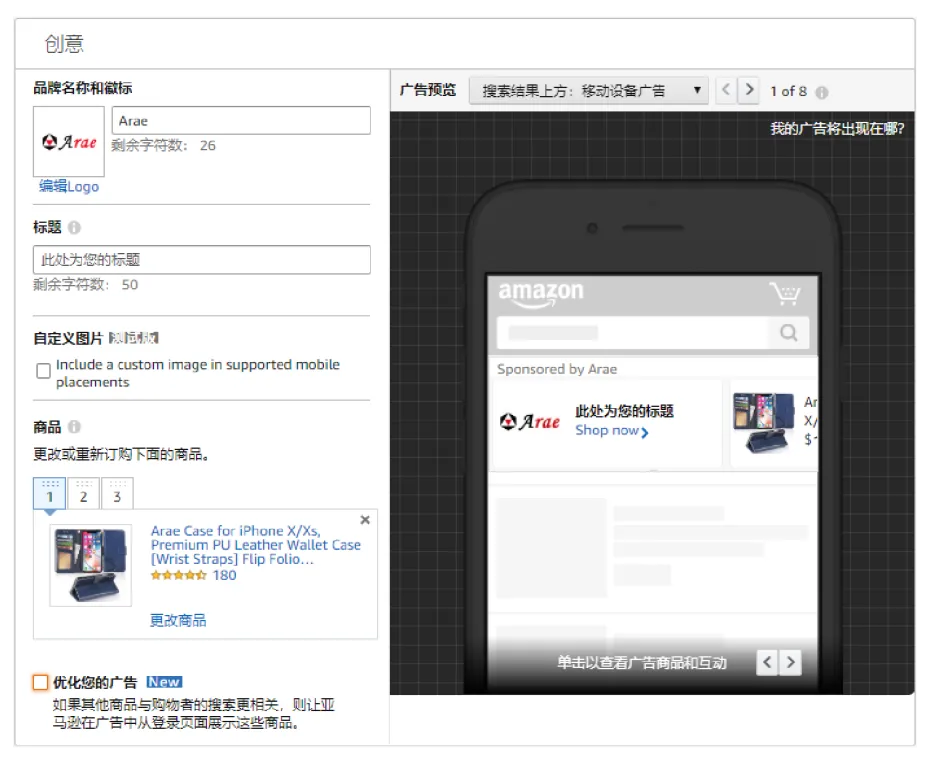Click the right arrow in phone preview footer

[x=790, y=662]
